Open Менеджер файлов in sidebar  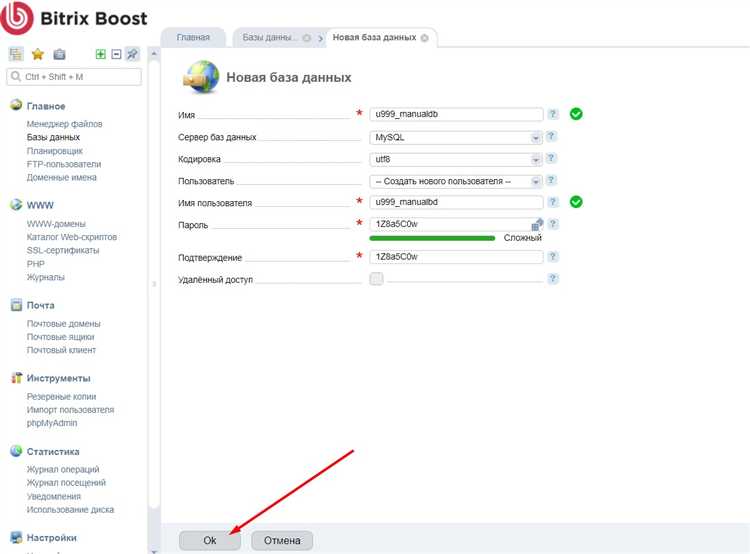pyautogui.click(x=65, y=124)
